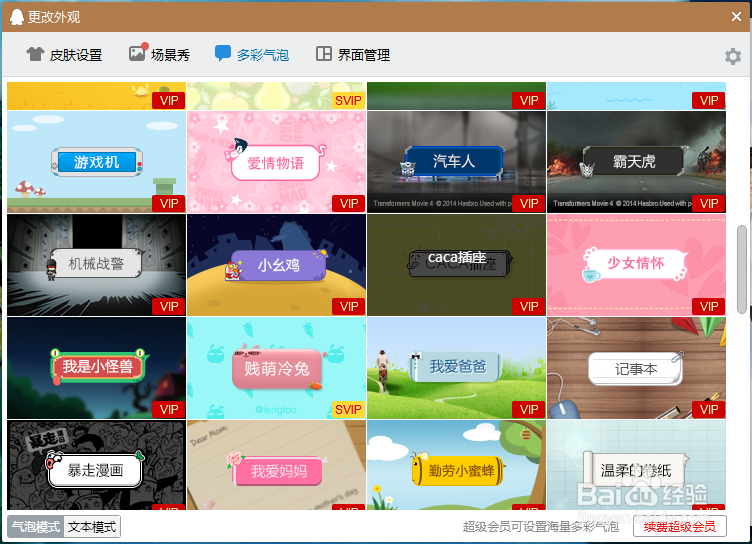Image resolution: width=752 pixels, height=544 pixels.
Task: Click the vertical scrollbar thumb
Action: tap(742, 269)
